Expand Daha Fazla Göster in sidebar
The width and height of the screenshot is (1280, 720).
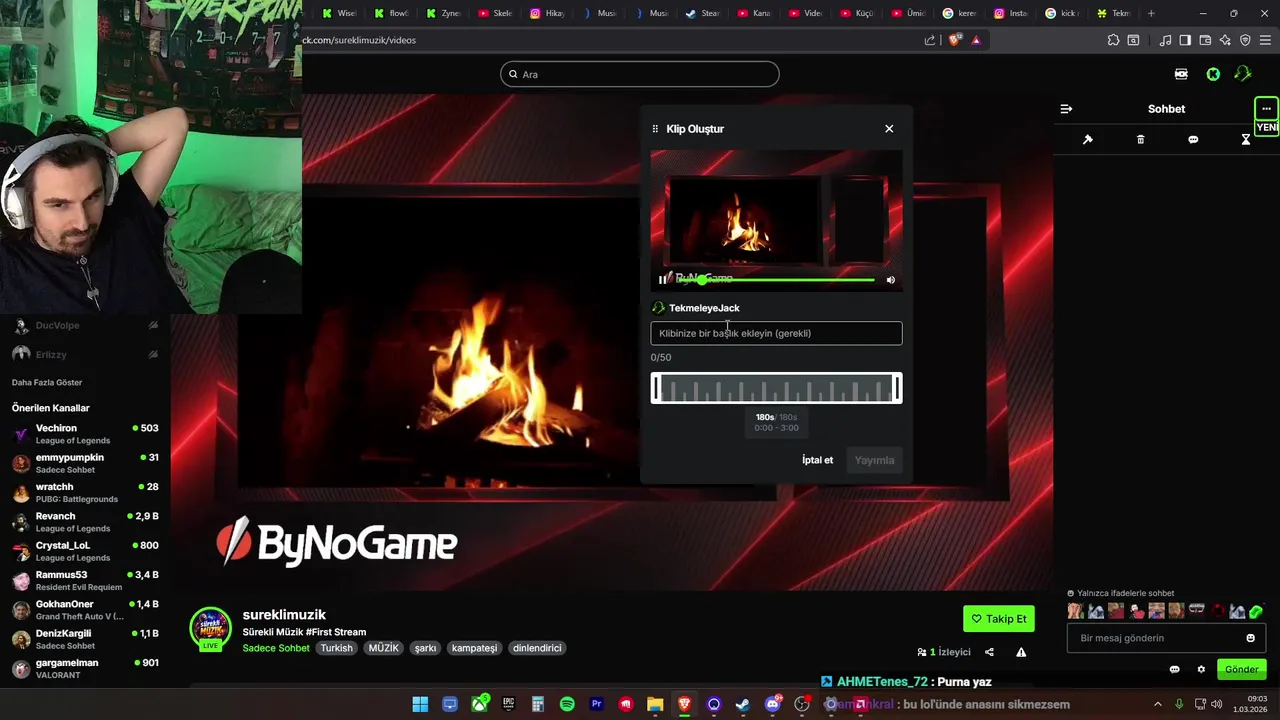[x=47, y=382]
